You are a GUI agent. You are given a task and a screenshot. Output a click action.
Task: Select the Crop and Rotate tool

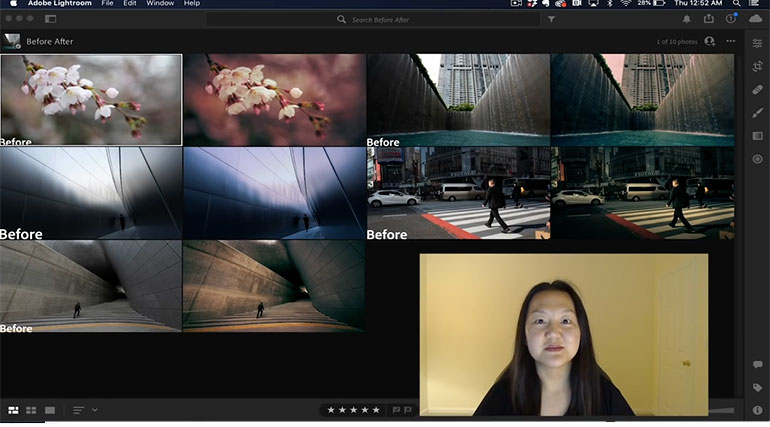tap(757, 66)
